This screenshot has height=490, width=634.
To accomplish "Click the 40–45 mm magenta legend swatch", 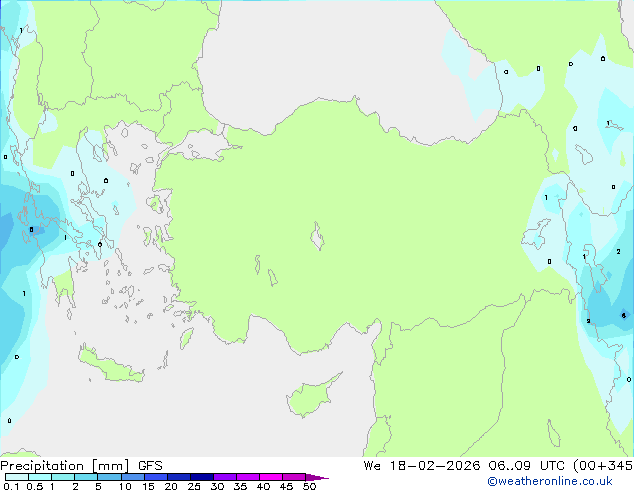I will coord(271,477).
